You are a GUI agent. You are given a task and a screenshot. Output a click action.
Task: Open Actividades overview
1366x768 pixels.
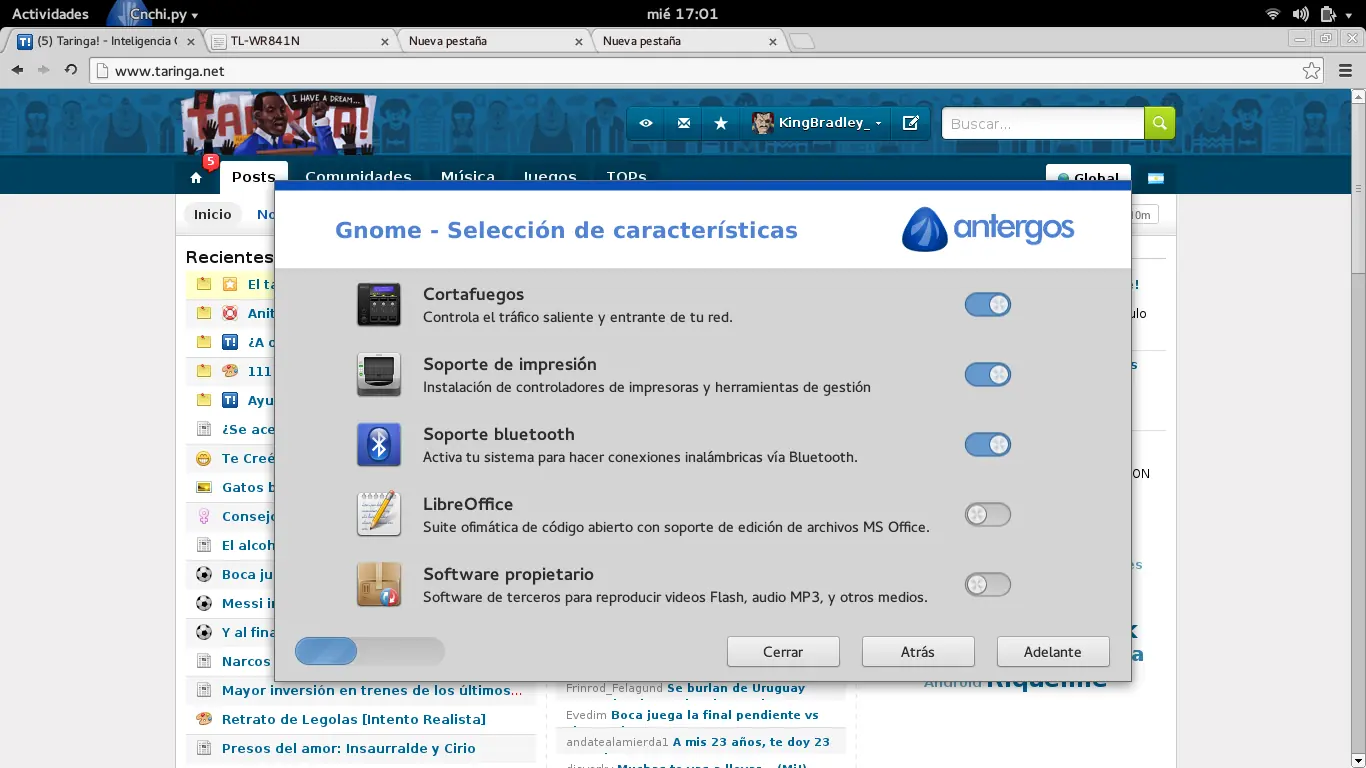50,14
